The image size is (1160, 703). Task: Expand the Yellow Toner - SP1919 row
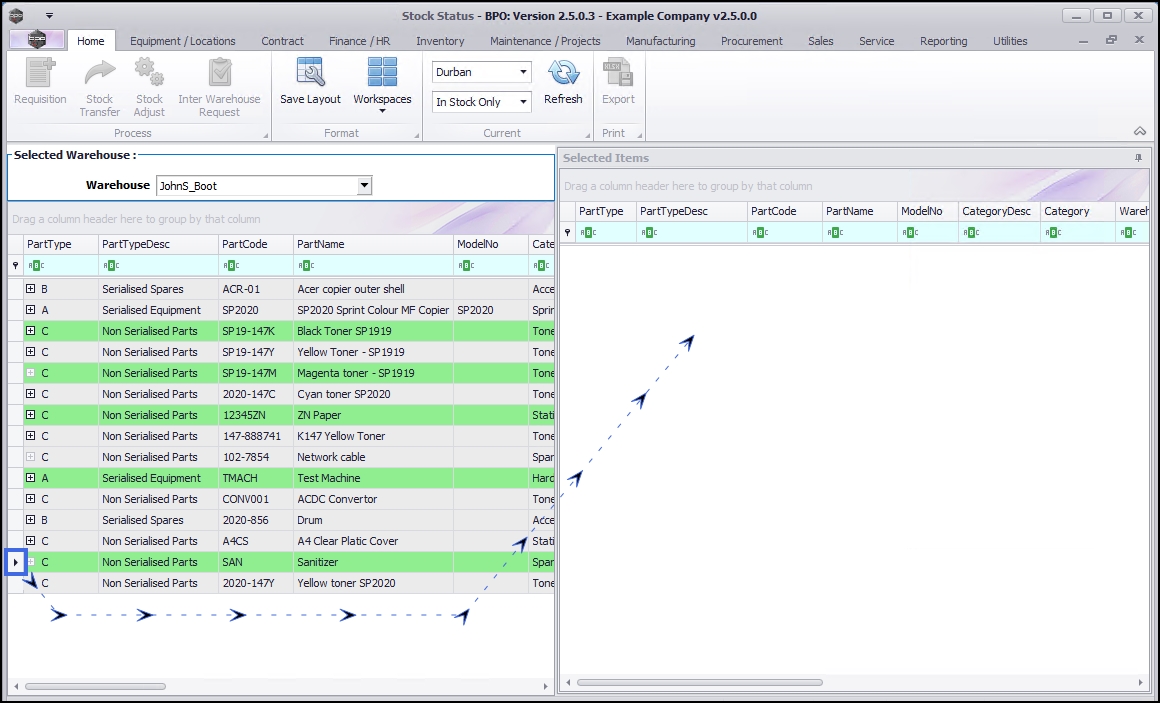coord(30,352)
